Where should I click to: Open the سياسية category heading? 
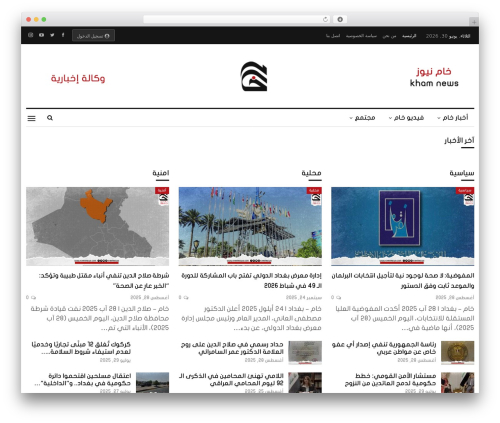pos(462,173)
